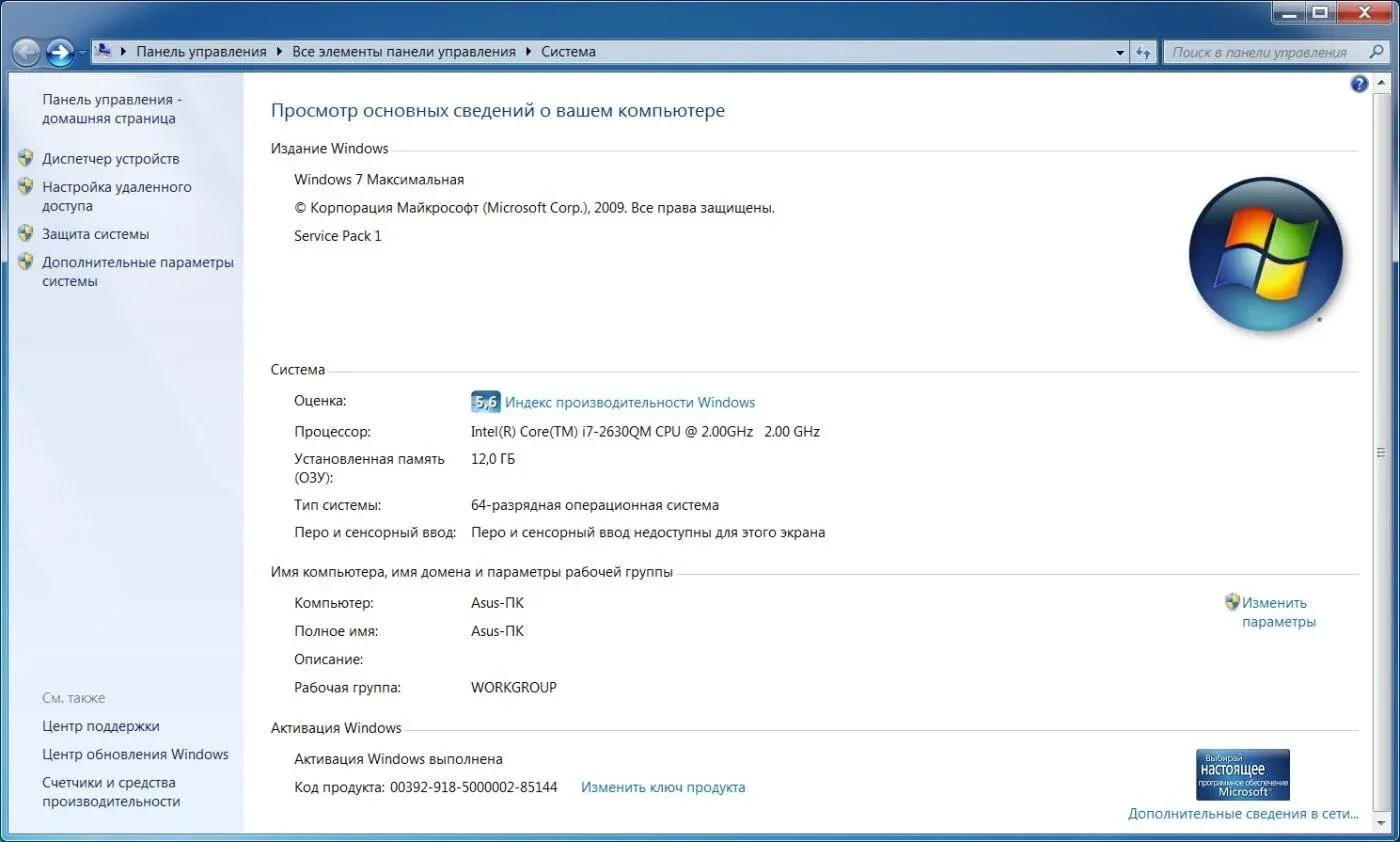Screen dimensions: 1400x842
Task: Open Индекс производительности Windows link
Action: 630,402
